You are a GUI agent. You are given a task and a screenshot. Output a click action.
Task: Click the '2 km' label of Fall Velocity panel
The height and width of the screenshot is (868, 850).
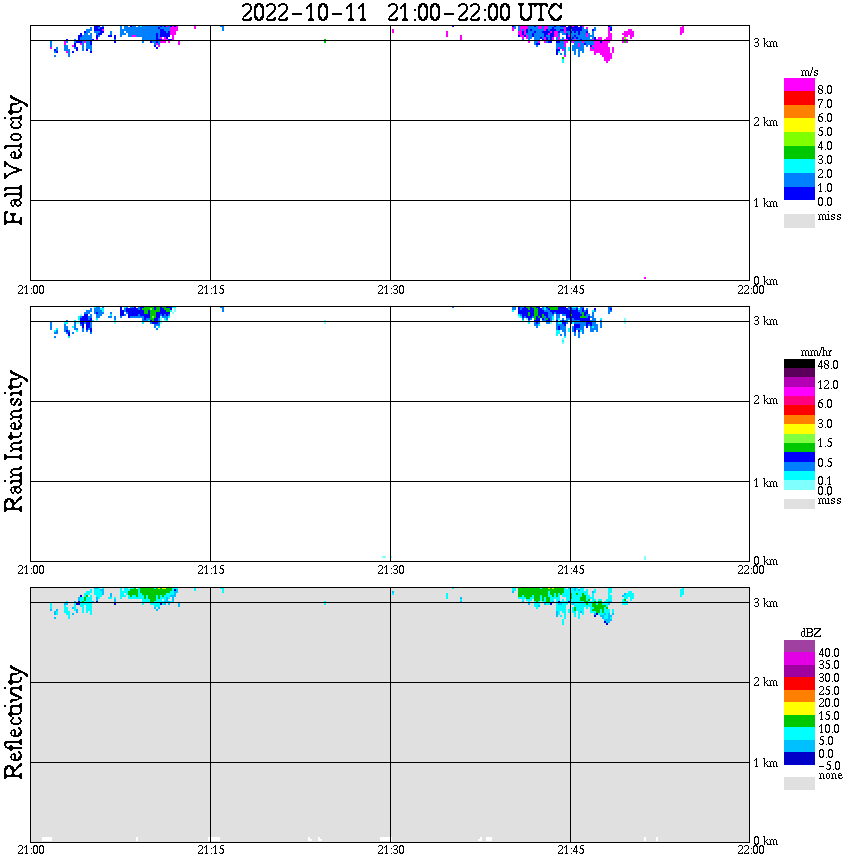[x=765, y=122]
